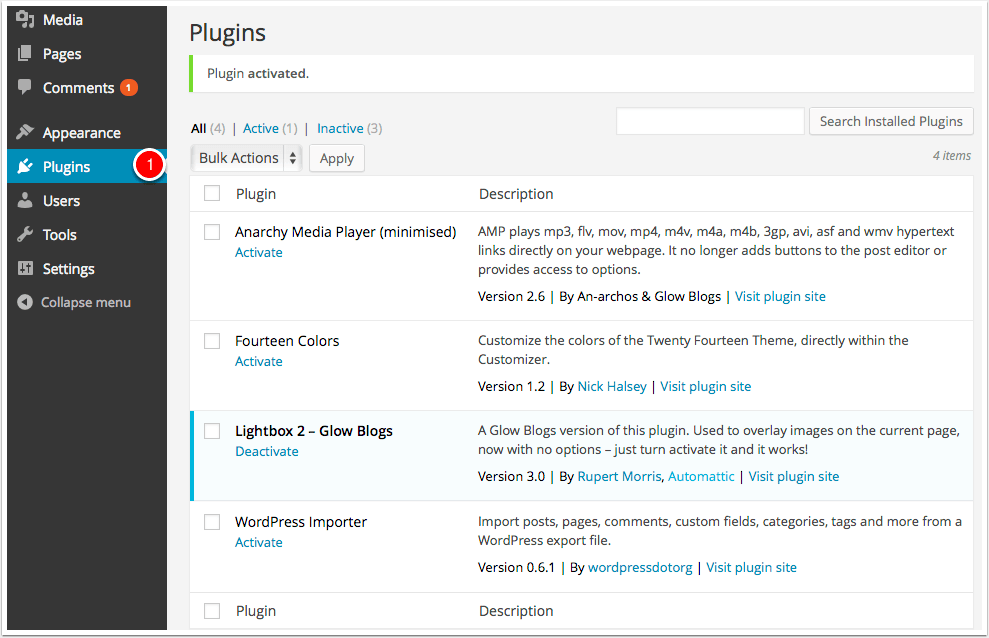Check the Anarchy Media Player checkbox
The image size is (989, 638).
pyautogui.click(x=211, y=231)
